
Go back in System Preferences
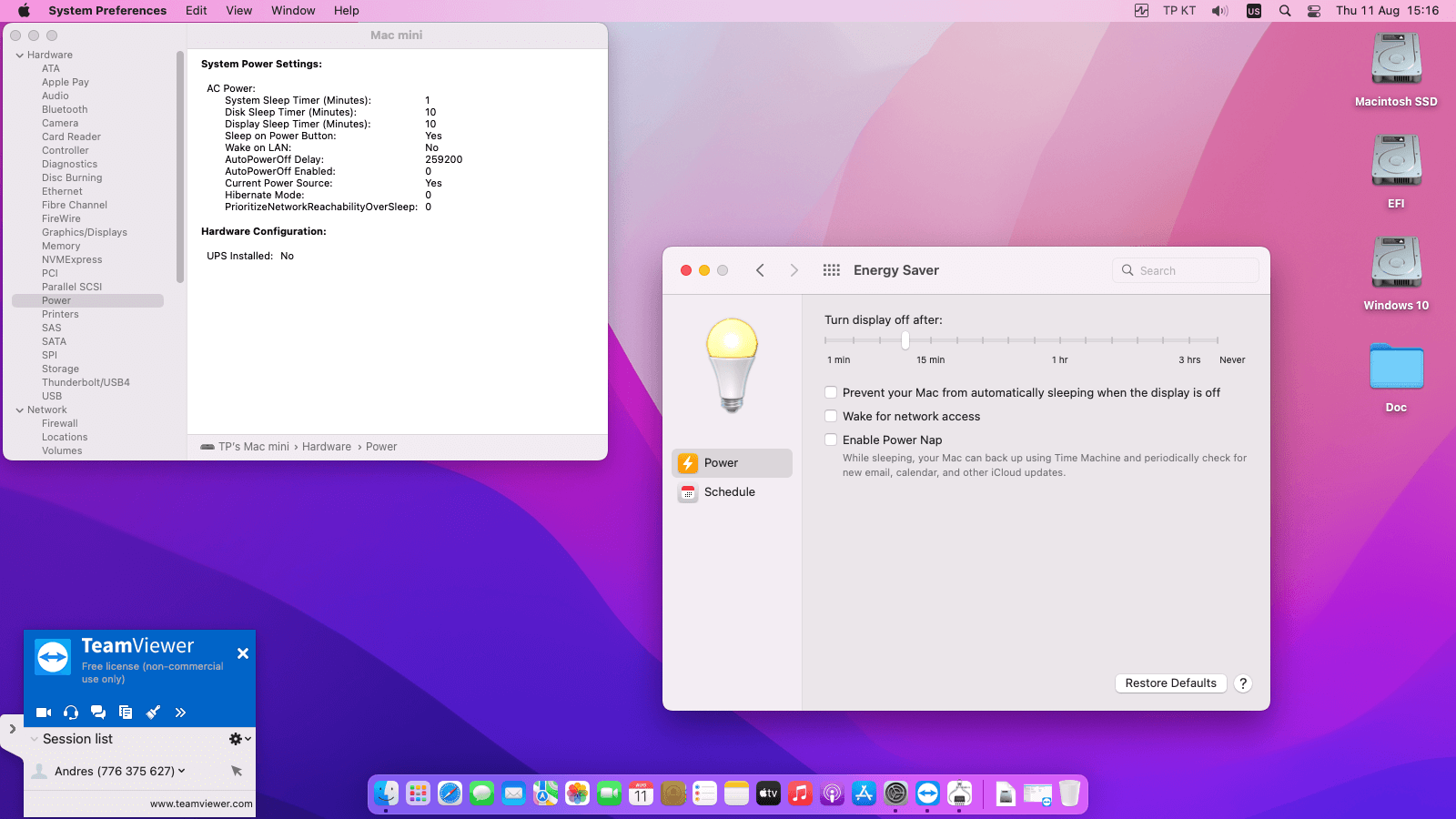click(x=760, y=270)
